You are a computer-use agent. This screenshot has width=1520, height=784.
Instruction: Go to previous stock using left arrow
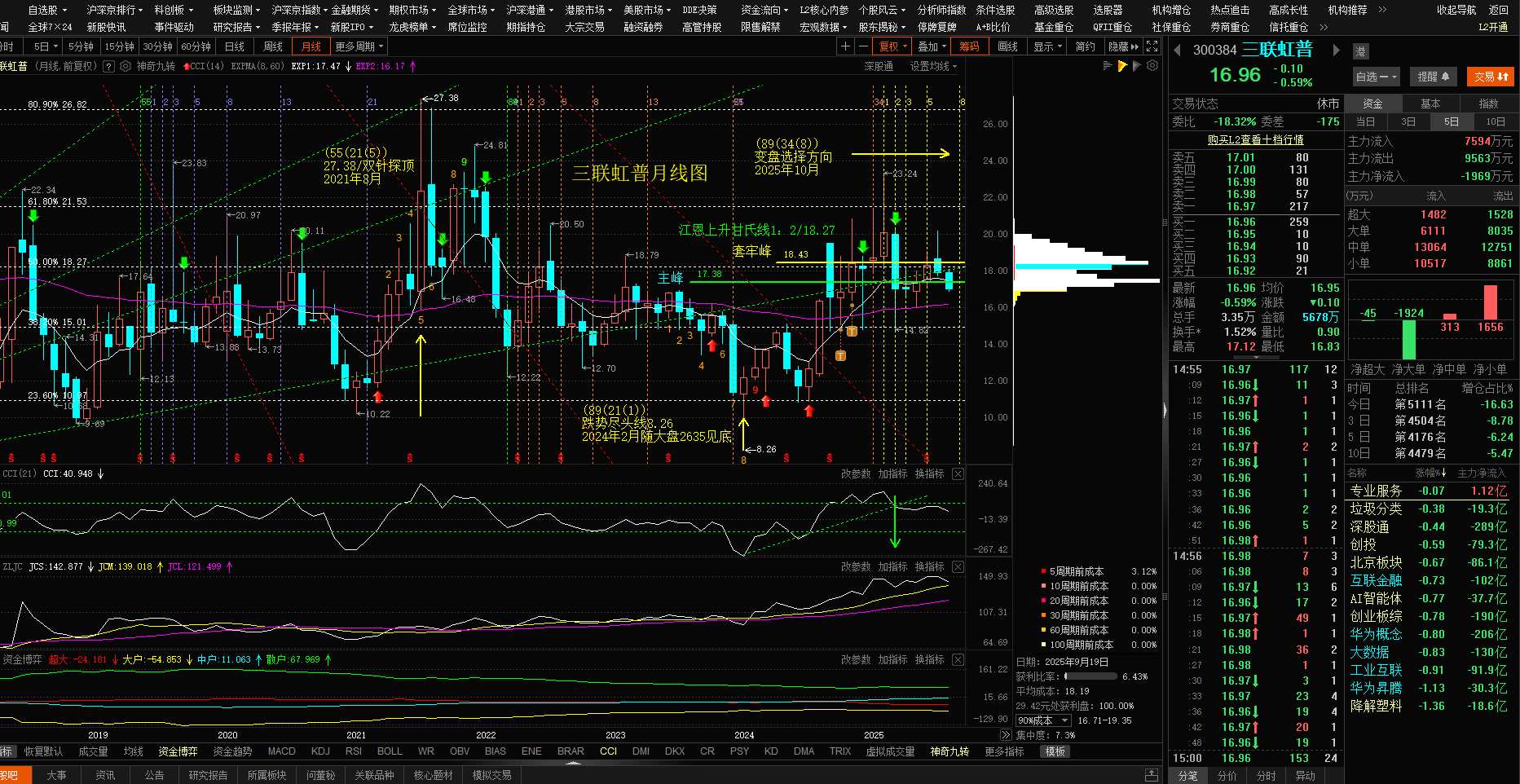pyautogui.click(x=1177, y=50)
